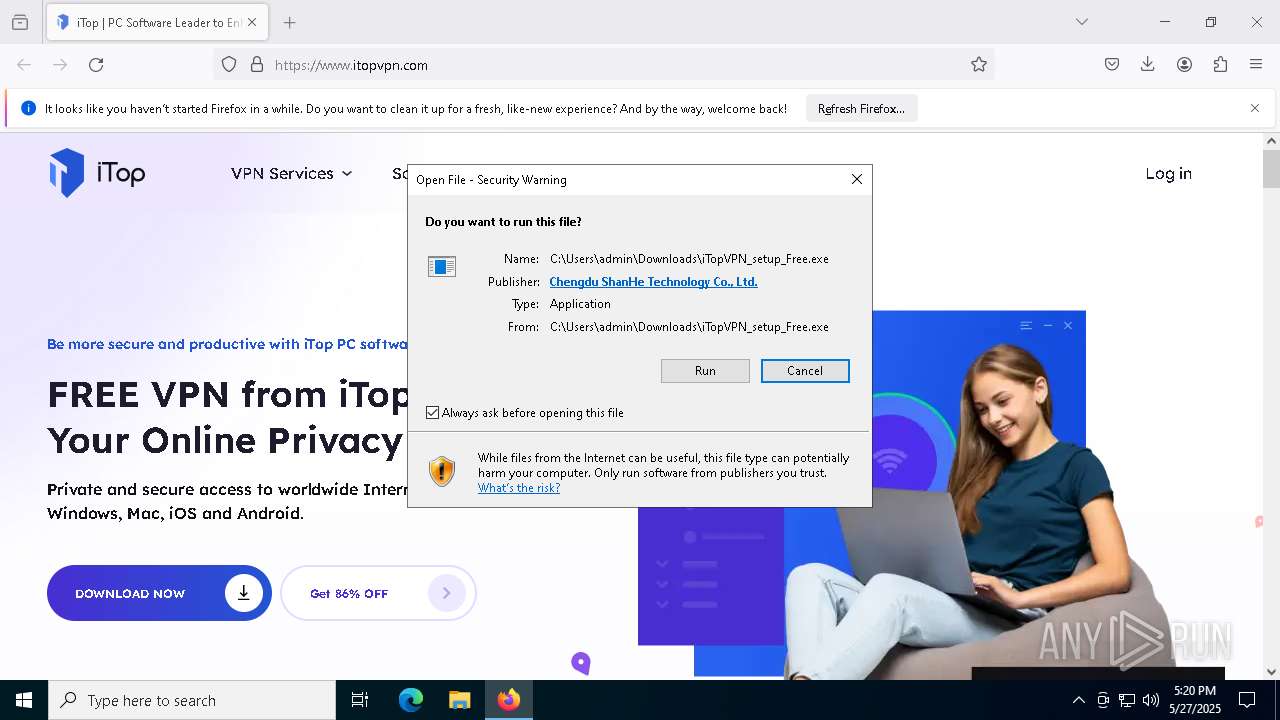
Task: Open the What's the risk link
Action: (x=519, y=488)
